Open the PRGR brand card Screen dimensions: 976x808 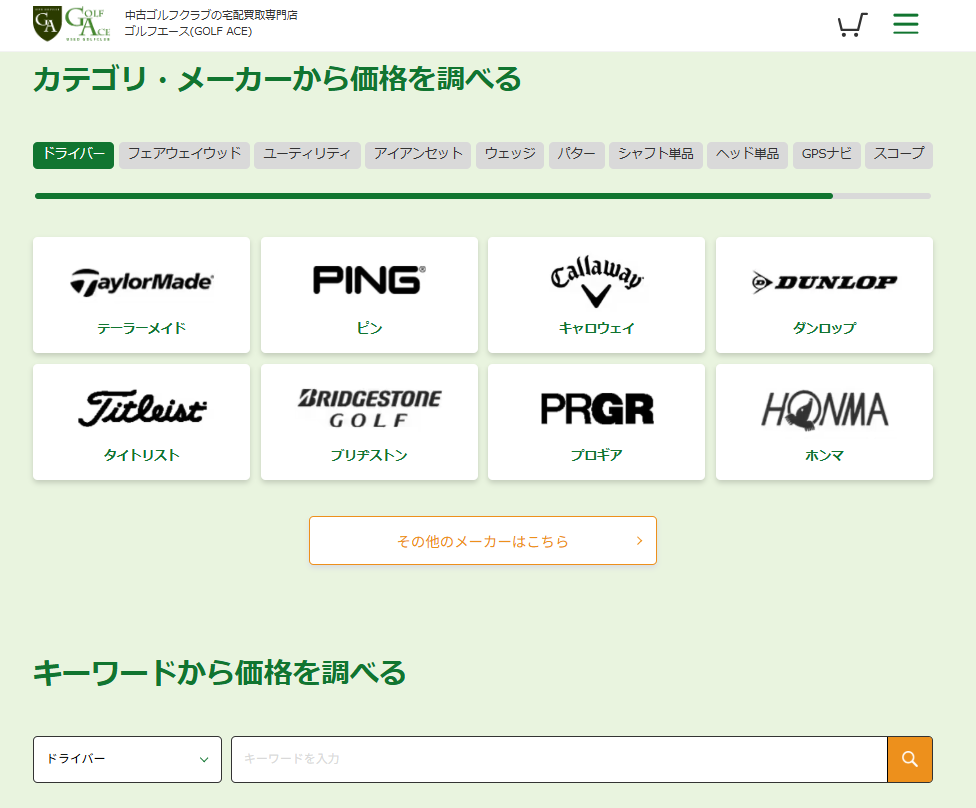596,422
